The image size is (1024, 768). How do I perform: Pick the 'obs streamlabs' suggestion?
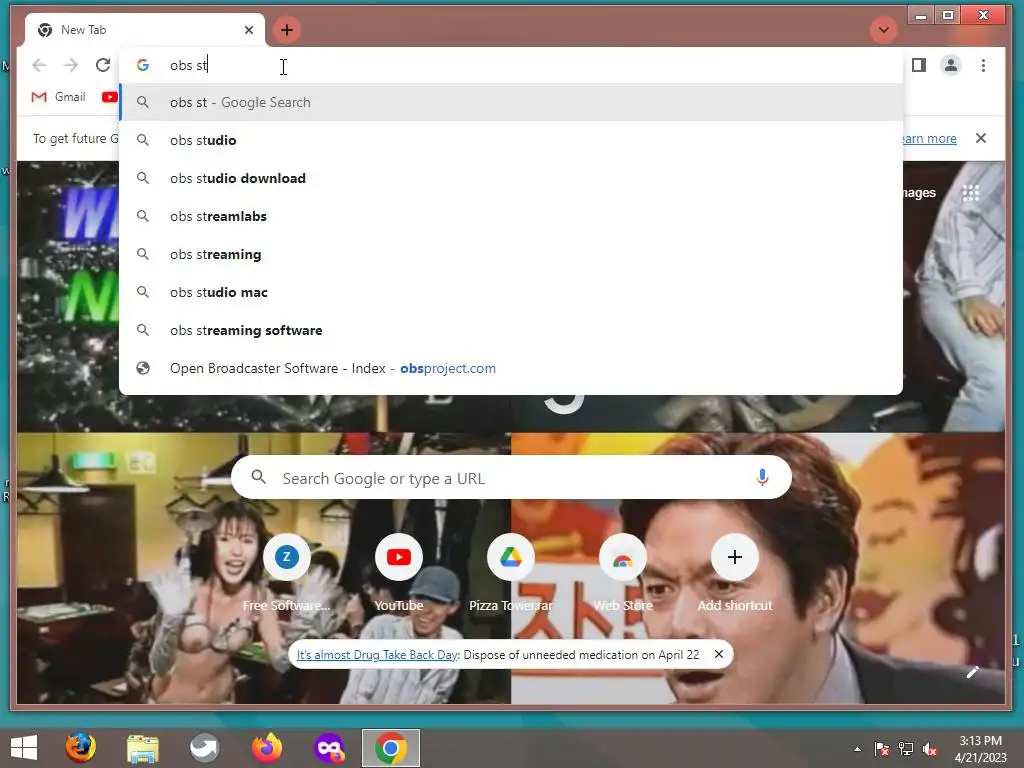tap(511, 216)
